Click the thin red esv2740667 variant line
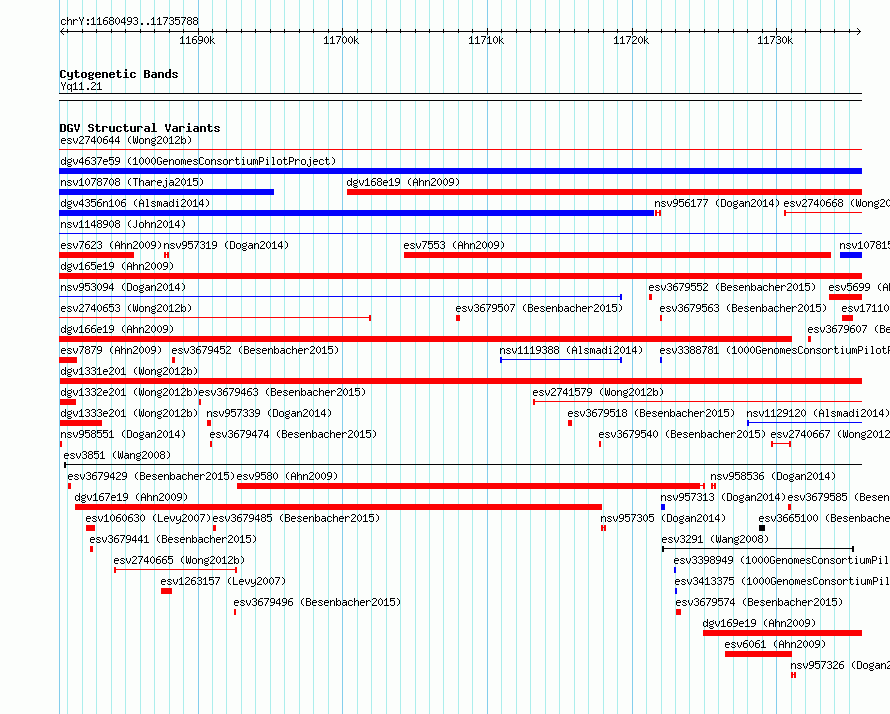 (781, 444)
